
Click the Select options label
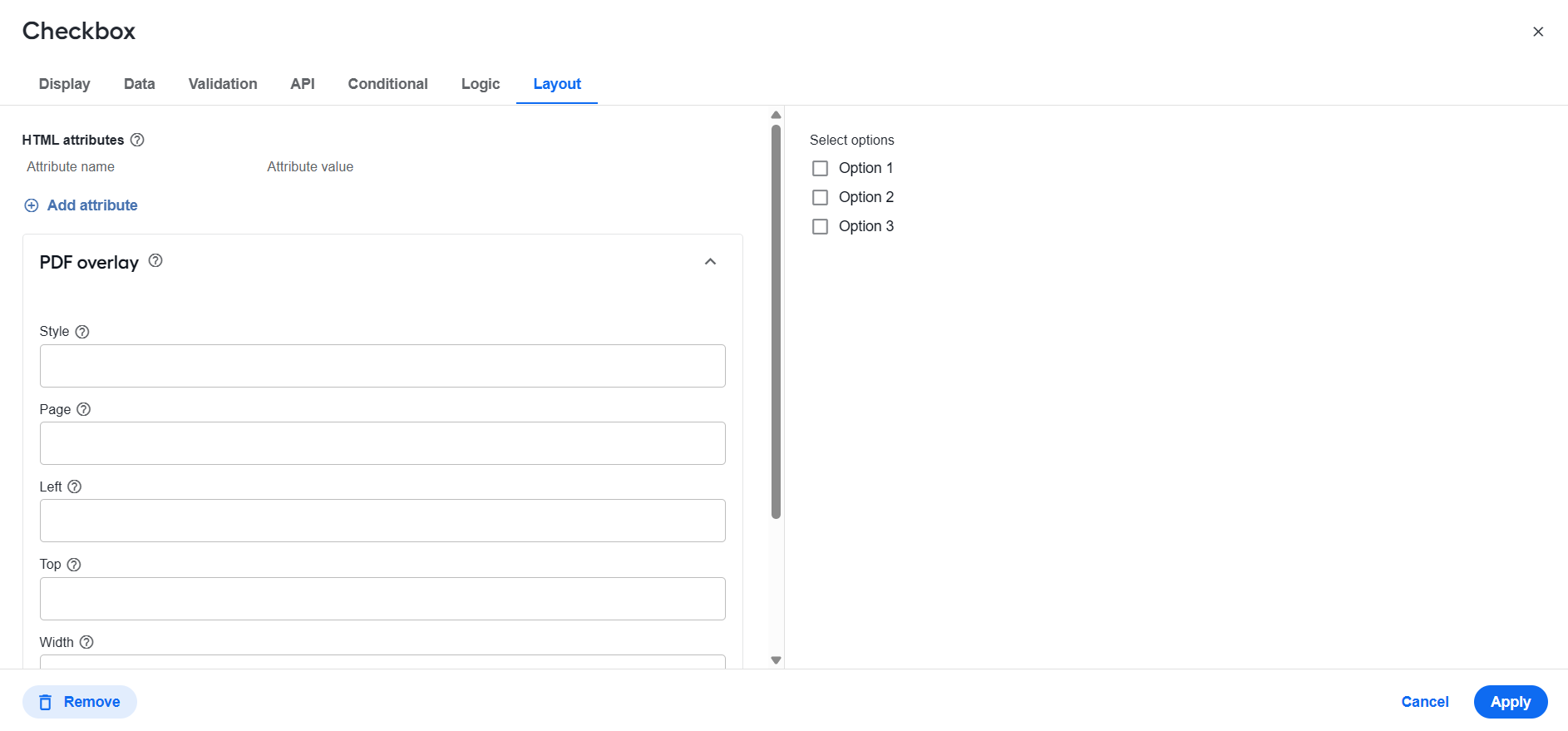[852, 140]
